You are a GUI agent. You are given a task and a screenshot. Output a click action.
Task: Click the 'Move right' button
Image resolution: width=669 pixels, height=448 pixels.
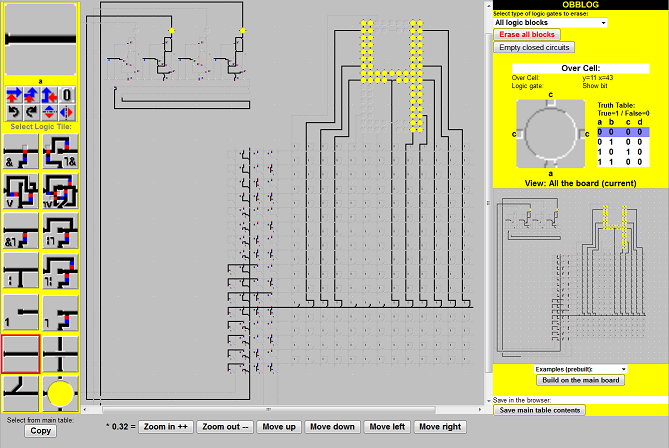[x=438, y=427]
